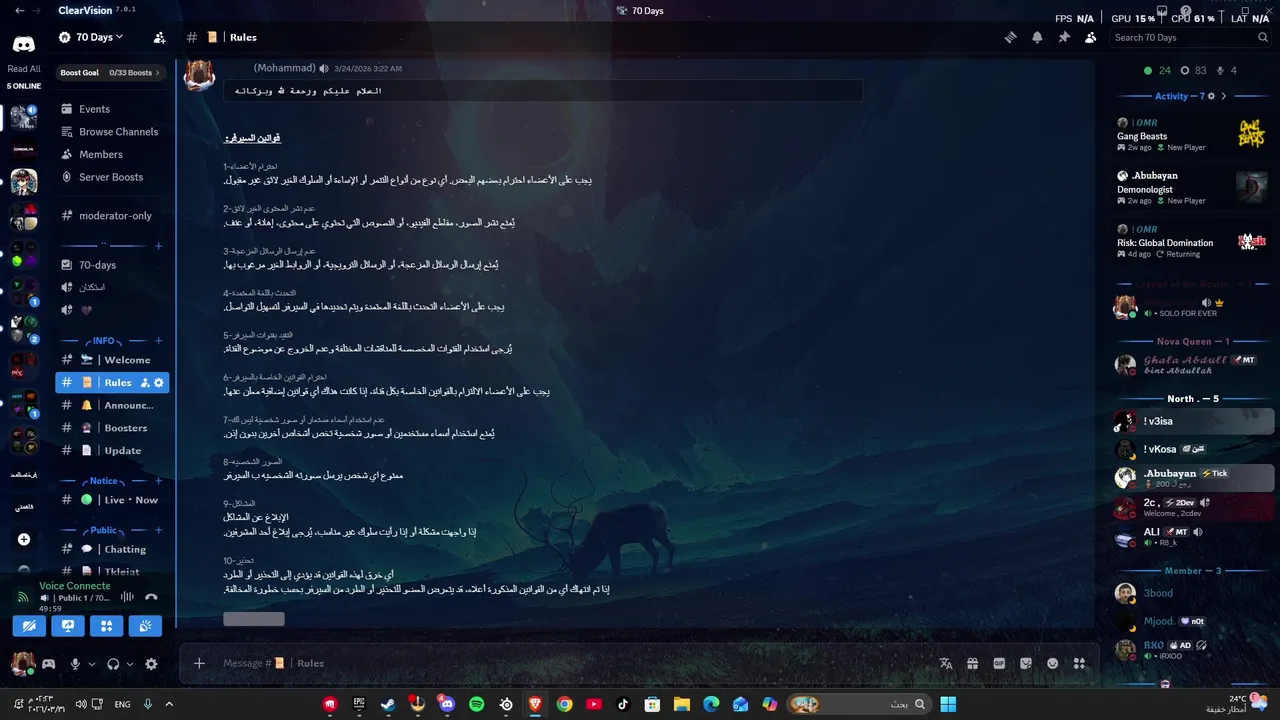Deafen with headphone icon
The width and height of the screenshot is (1280, 720).
click(113, 664)
